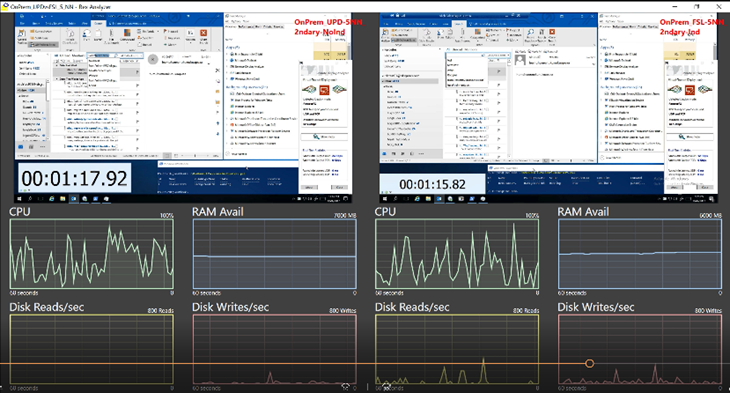Click left RAM Avail graph
Screen dimensions: 730x393
tap(275, 254)
